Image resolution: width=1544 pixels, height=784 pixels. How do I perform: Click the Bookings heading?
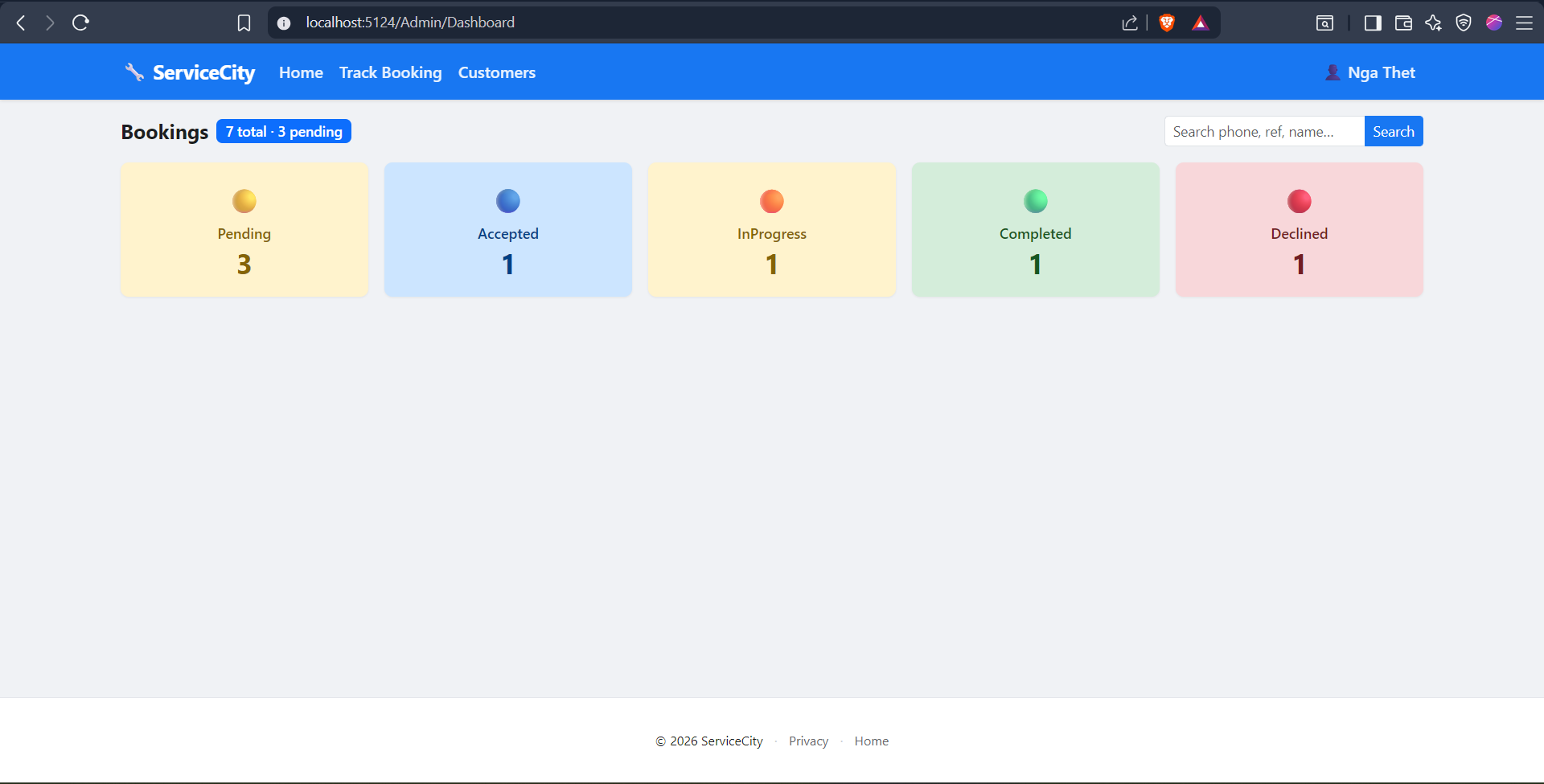[x=165, y=132]
